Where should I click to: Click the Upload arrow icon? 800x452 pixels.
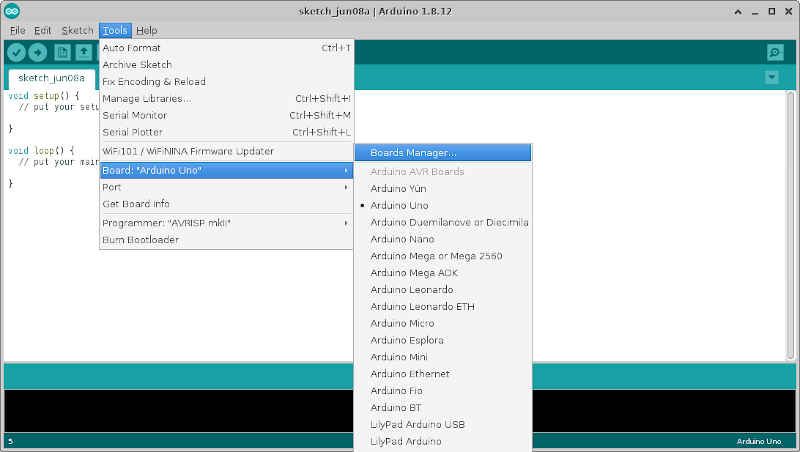pyautogui.click(x=38, y=52)
